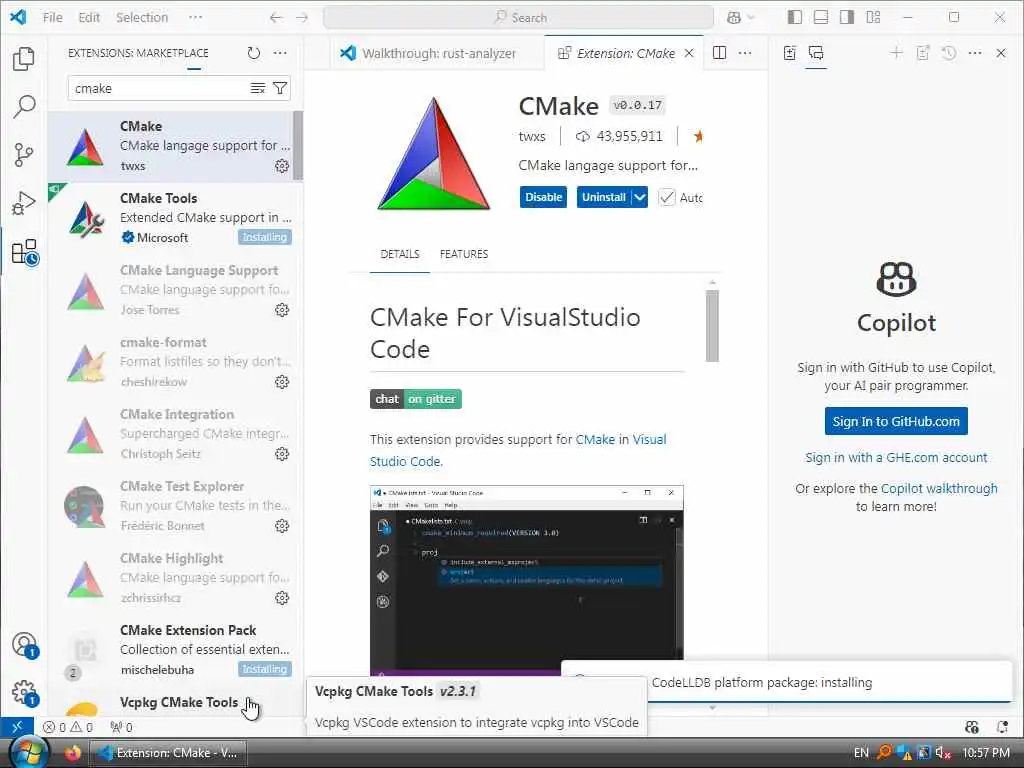Open manage gear for CMake by twxs
Image resolution: width=1024 pixels, height=768 pixels.
(x=282, y=166)
